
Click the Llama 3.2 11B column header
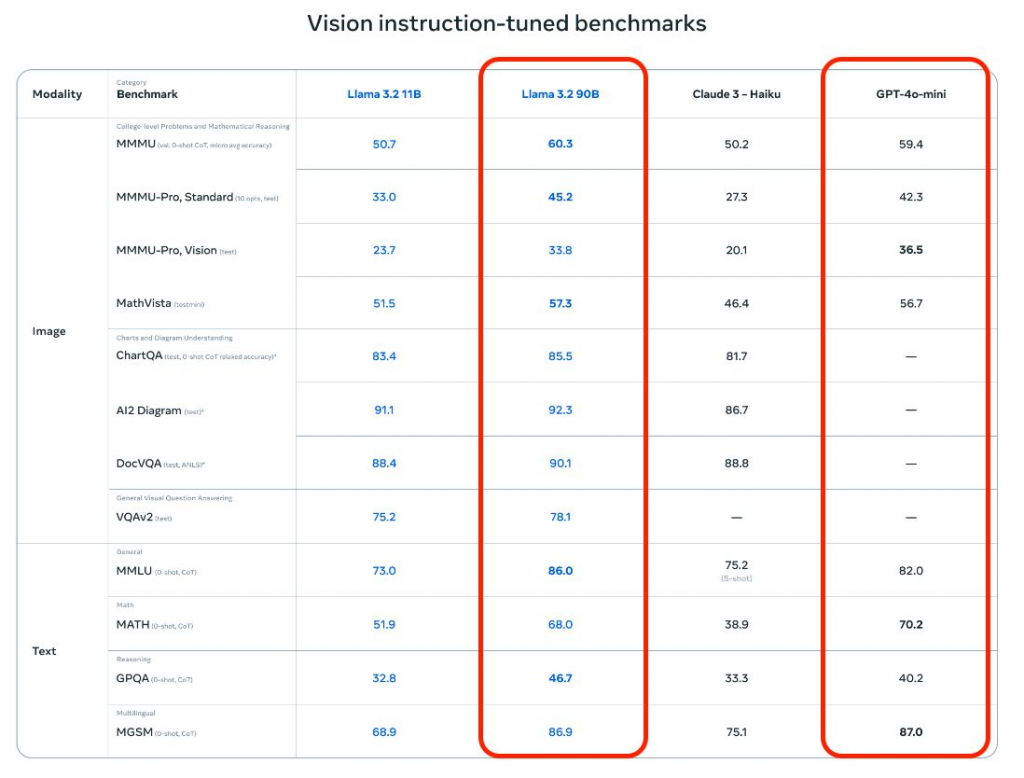point(384,94)
